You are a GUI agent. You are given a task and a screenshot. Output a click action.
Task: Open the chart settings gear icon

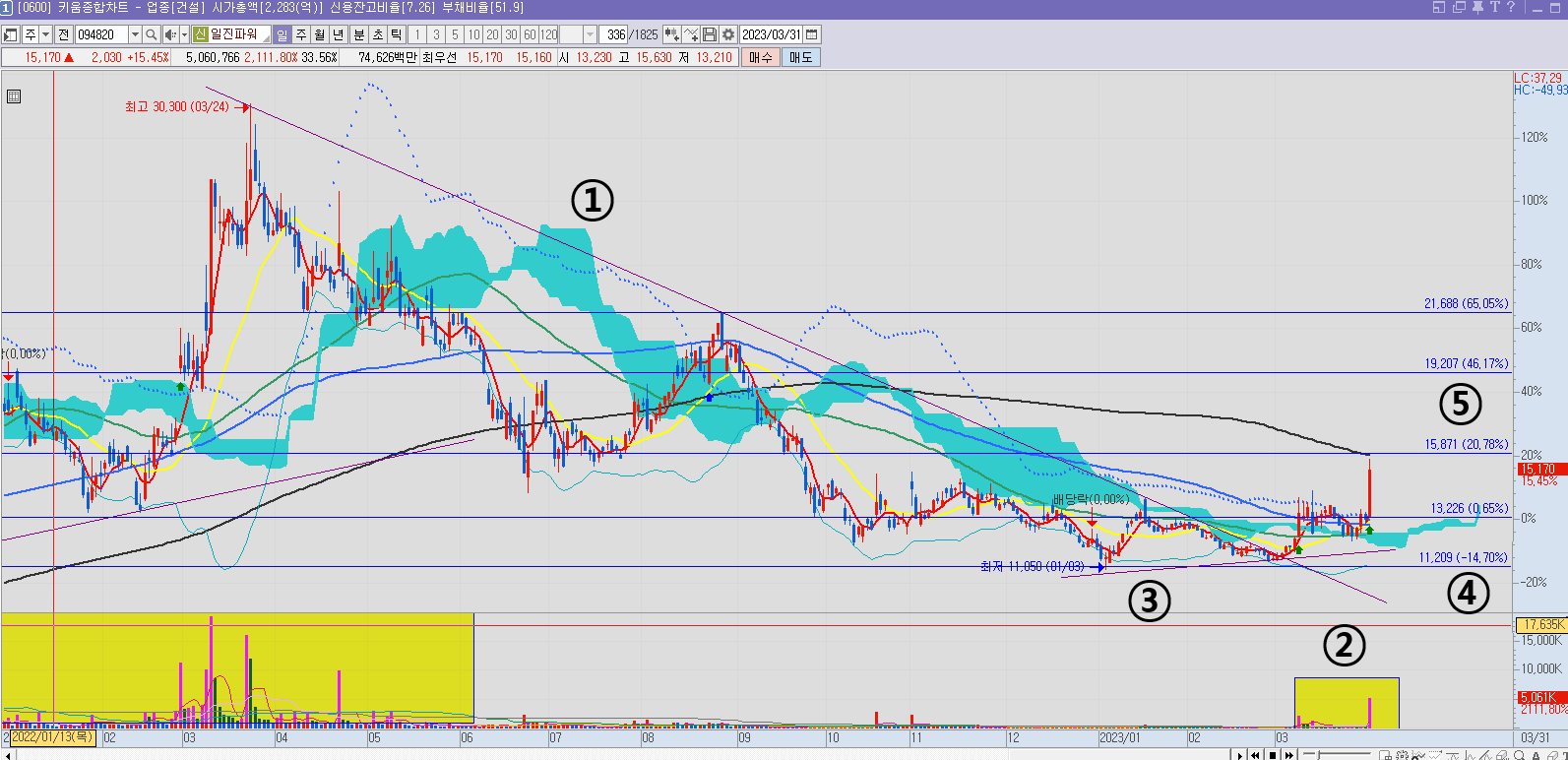(x=728, y=34)
